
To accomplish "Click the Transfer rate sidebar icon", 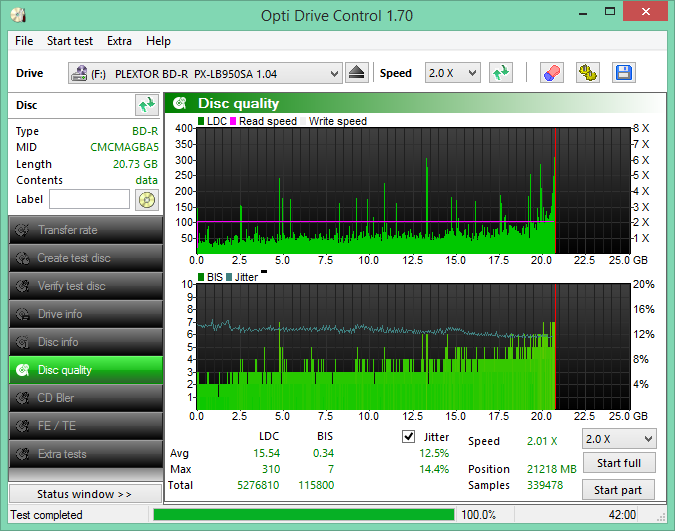I will [x=22, y=230].
